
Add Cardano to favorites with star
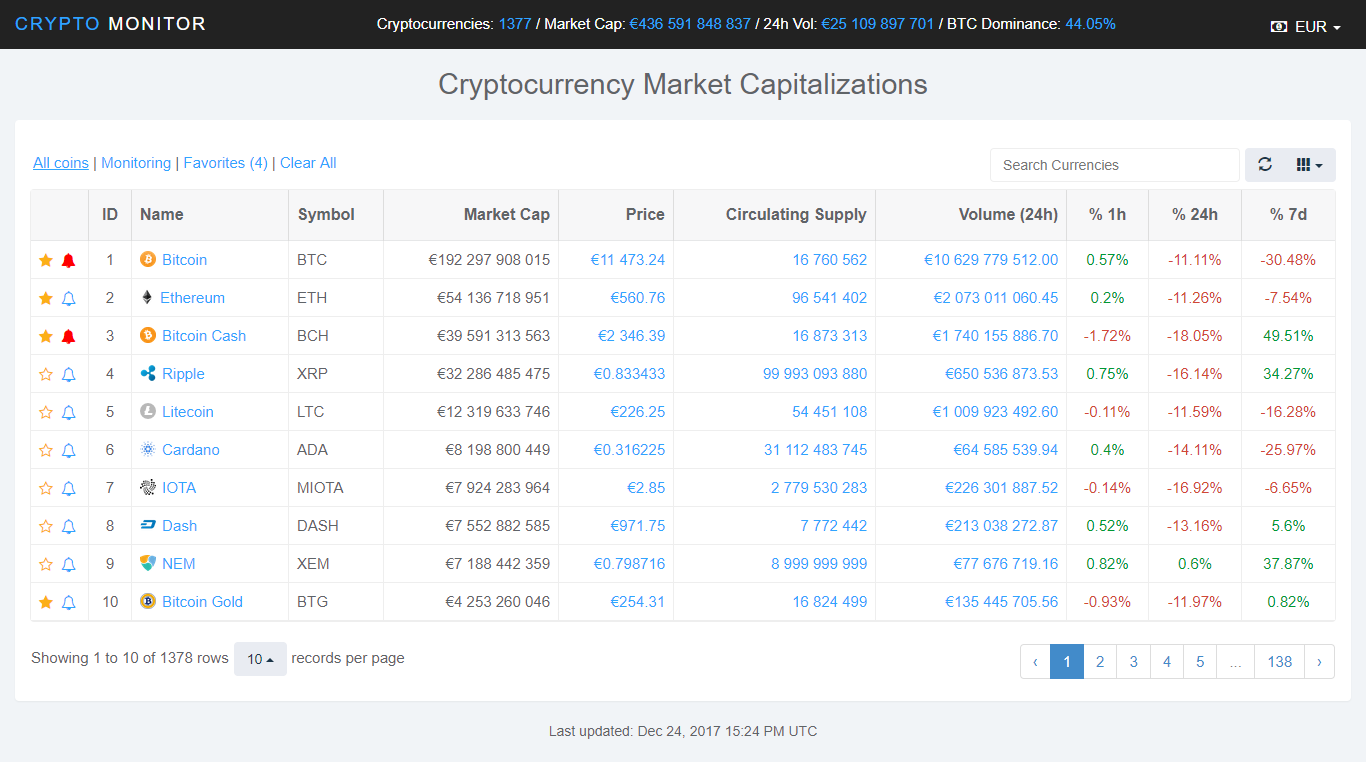(x=45, y=450)
